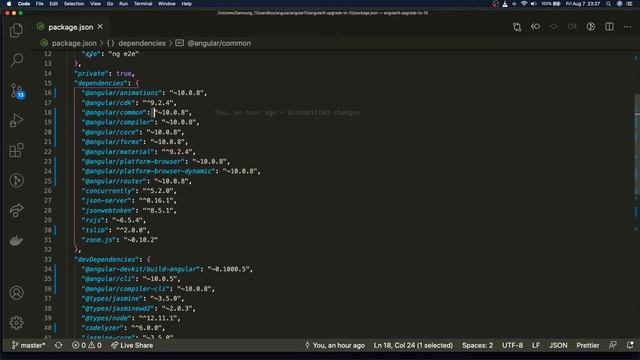
Task: Click the "private" key on line 14
Action: [91, 73]
